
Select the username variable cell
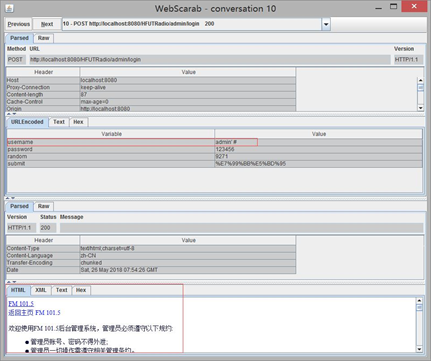click(x=111, y=142)
